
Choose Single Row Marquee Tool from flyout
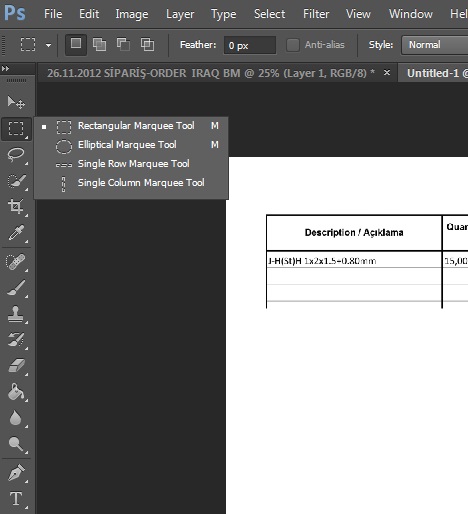(131, 164)
